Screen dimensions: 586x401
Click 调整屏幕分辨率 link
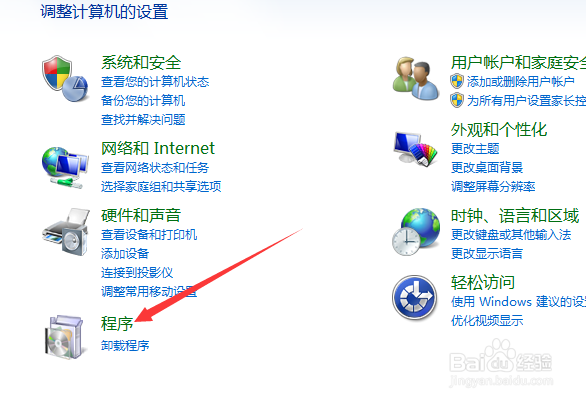493,186
